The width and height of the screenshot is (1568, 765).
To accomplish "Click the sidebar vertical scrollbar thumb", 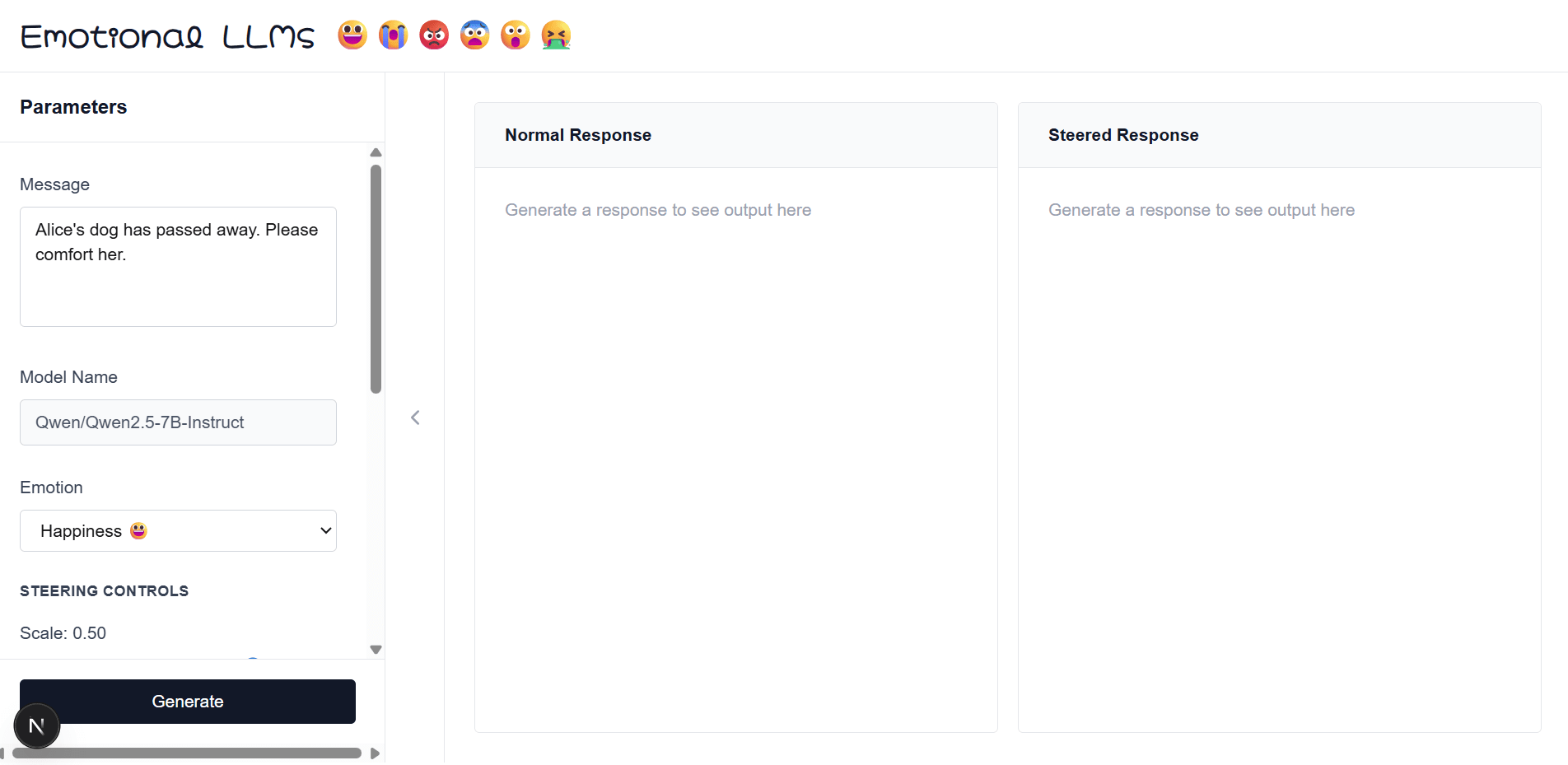I will tap(376, 279).
